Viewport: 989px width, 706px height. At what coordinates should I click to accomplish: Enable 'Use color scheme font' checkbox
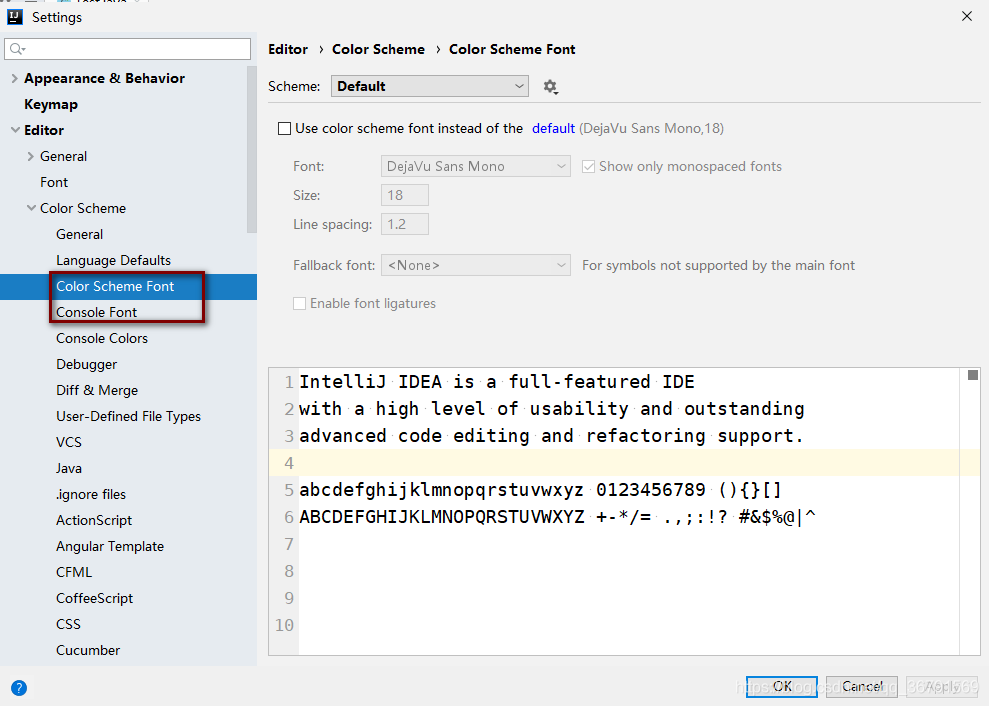click(284, 129)
